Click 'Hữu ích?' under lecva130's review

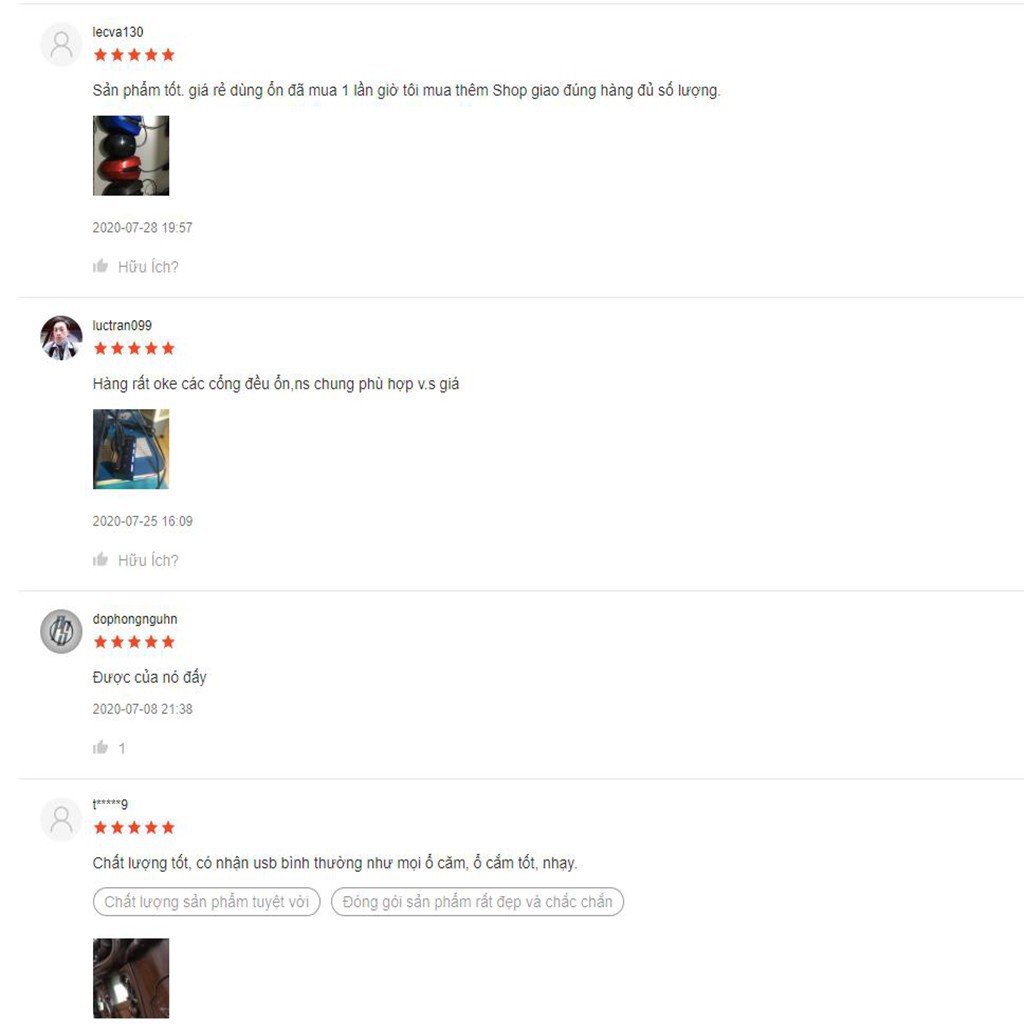pyautogui.click(x=148, y=266)
